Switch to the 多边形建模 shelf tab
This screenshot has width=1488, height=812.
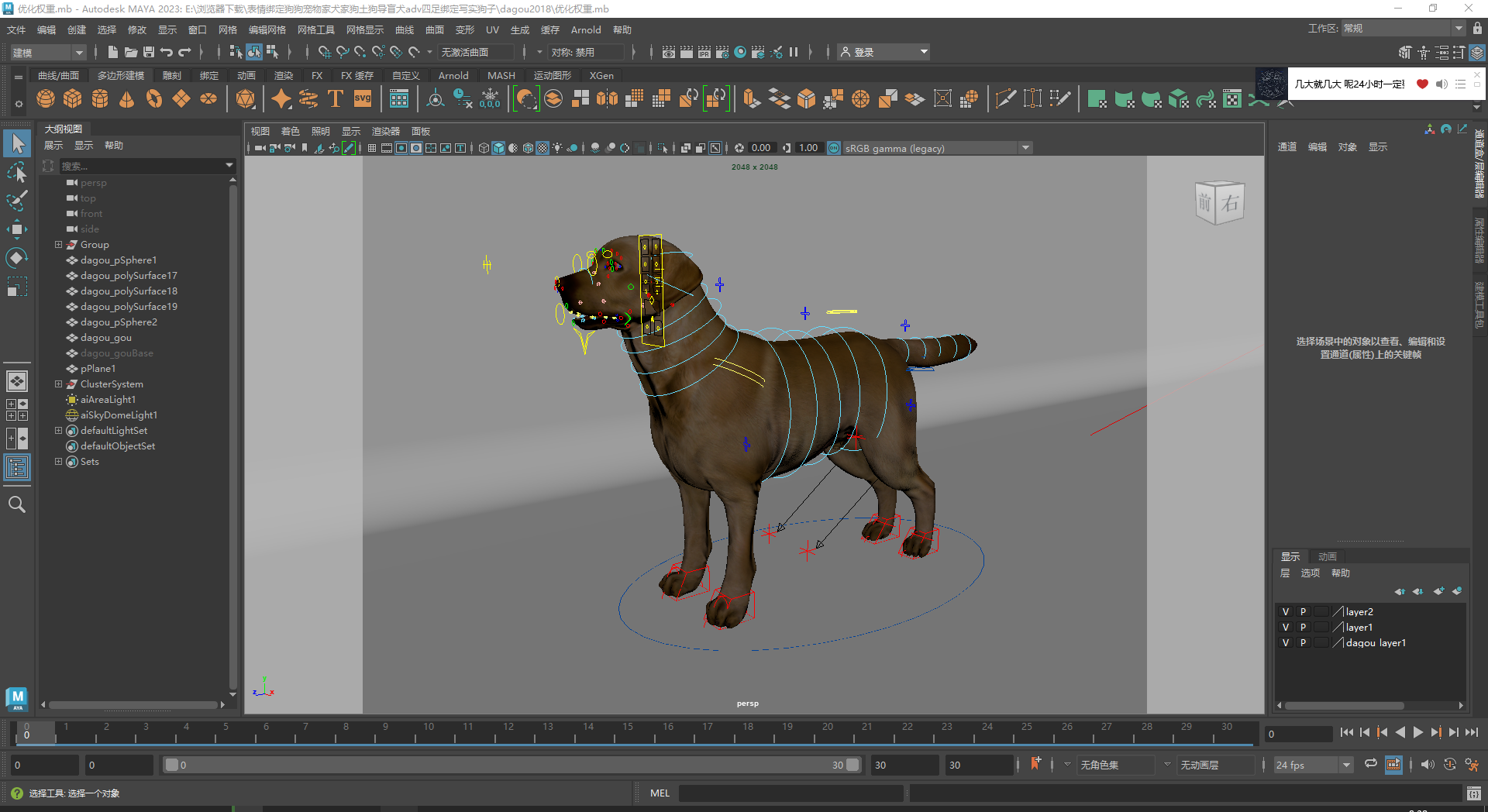coord(121,76)
